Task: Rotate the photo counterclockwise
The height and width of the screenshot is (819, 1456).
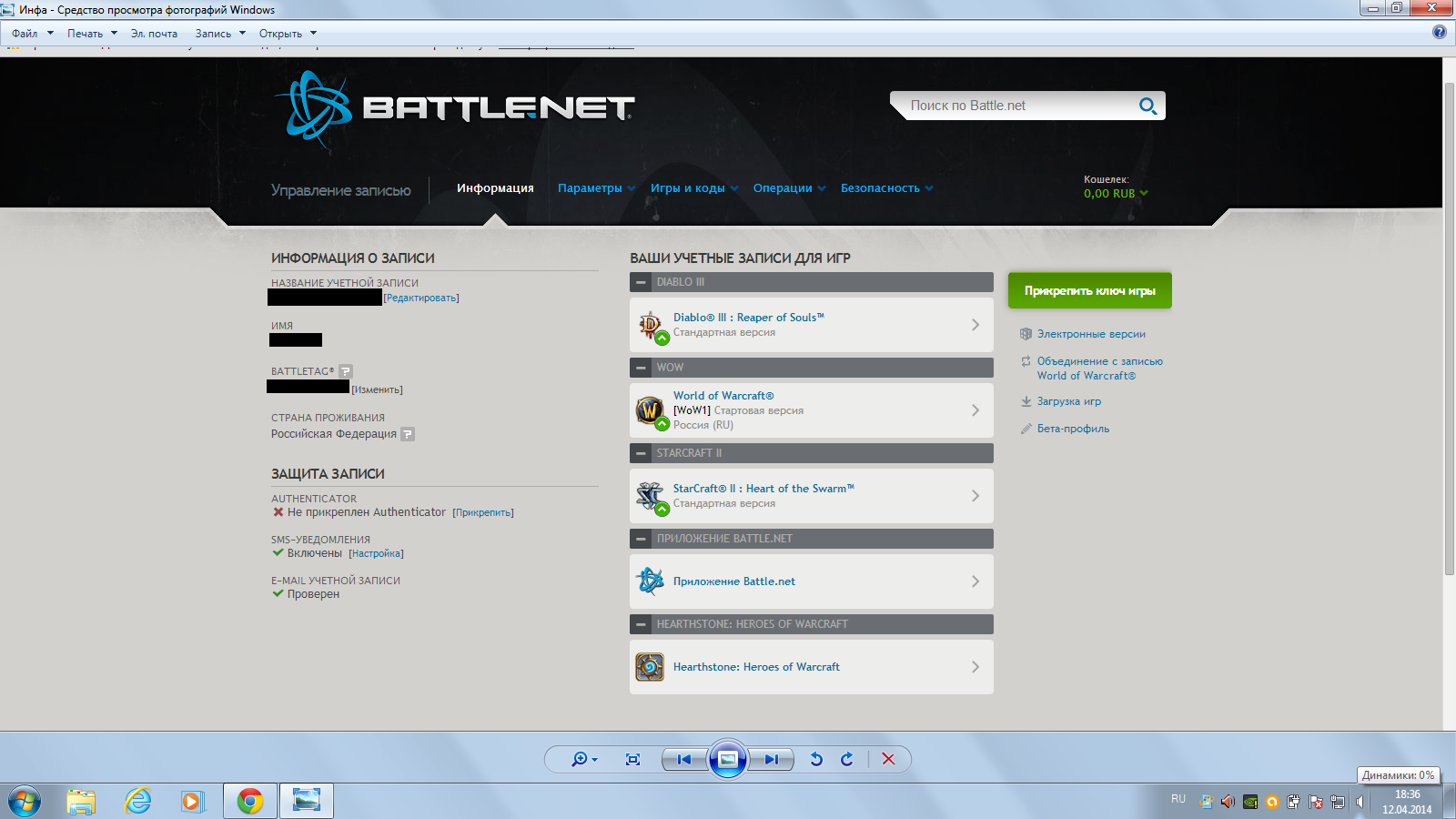Action: [x=816, y=759]
